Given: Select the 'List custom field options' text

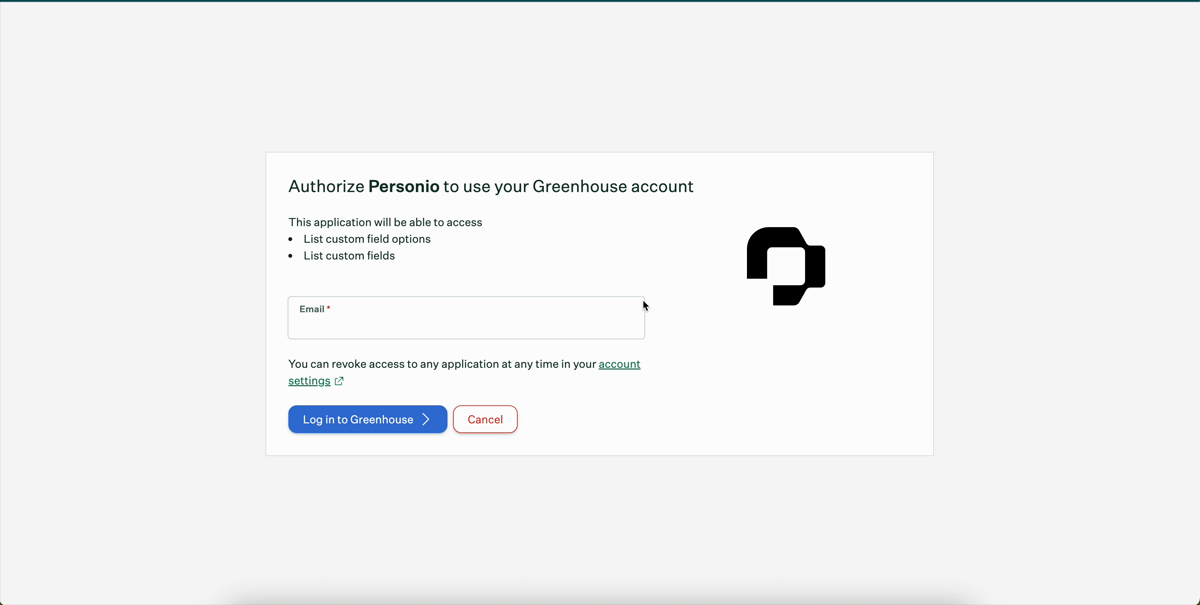Looking at the screenshot, I should [x=367, y=239].
